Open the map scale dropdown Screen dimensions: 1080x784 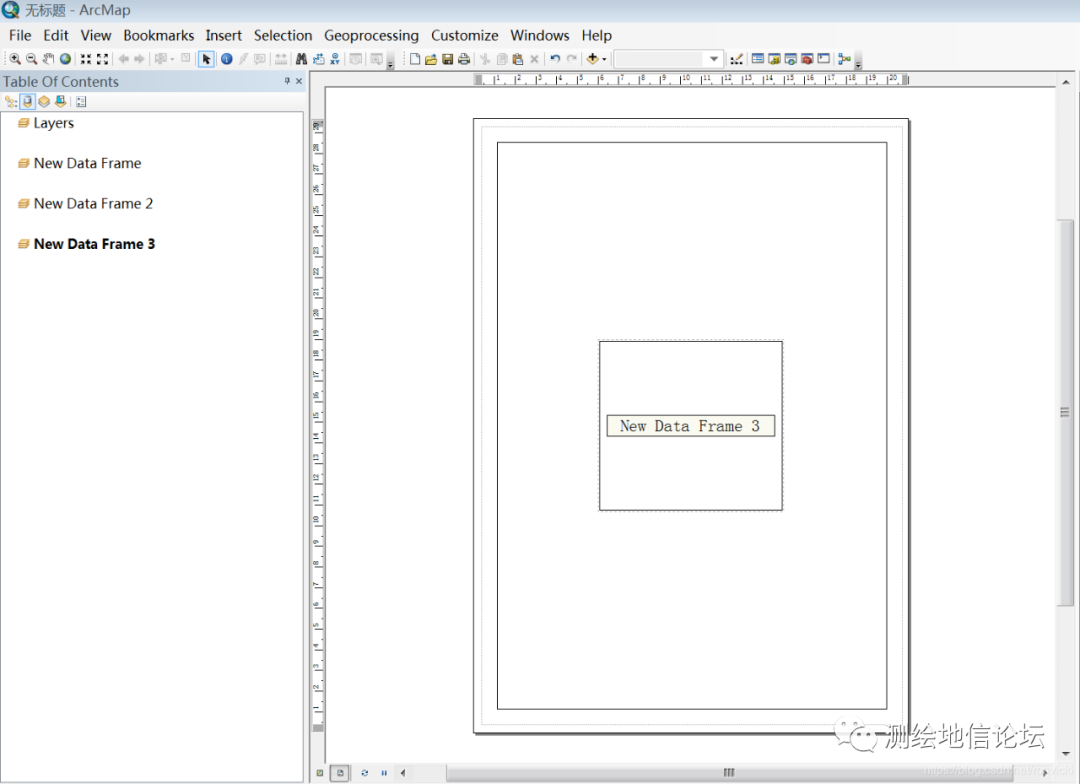click(714, 59)
